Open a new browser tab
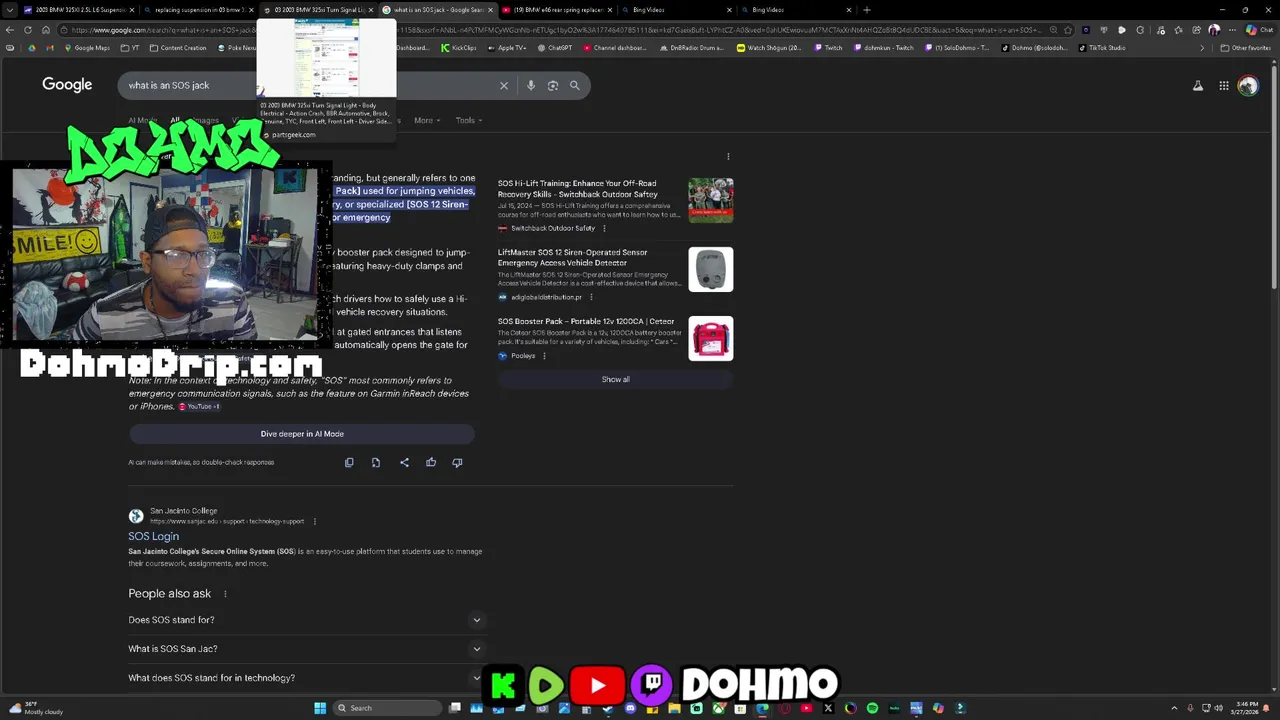Image resolution: width=1280 pixels, height=720 pixels. point(867,10)
